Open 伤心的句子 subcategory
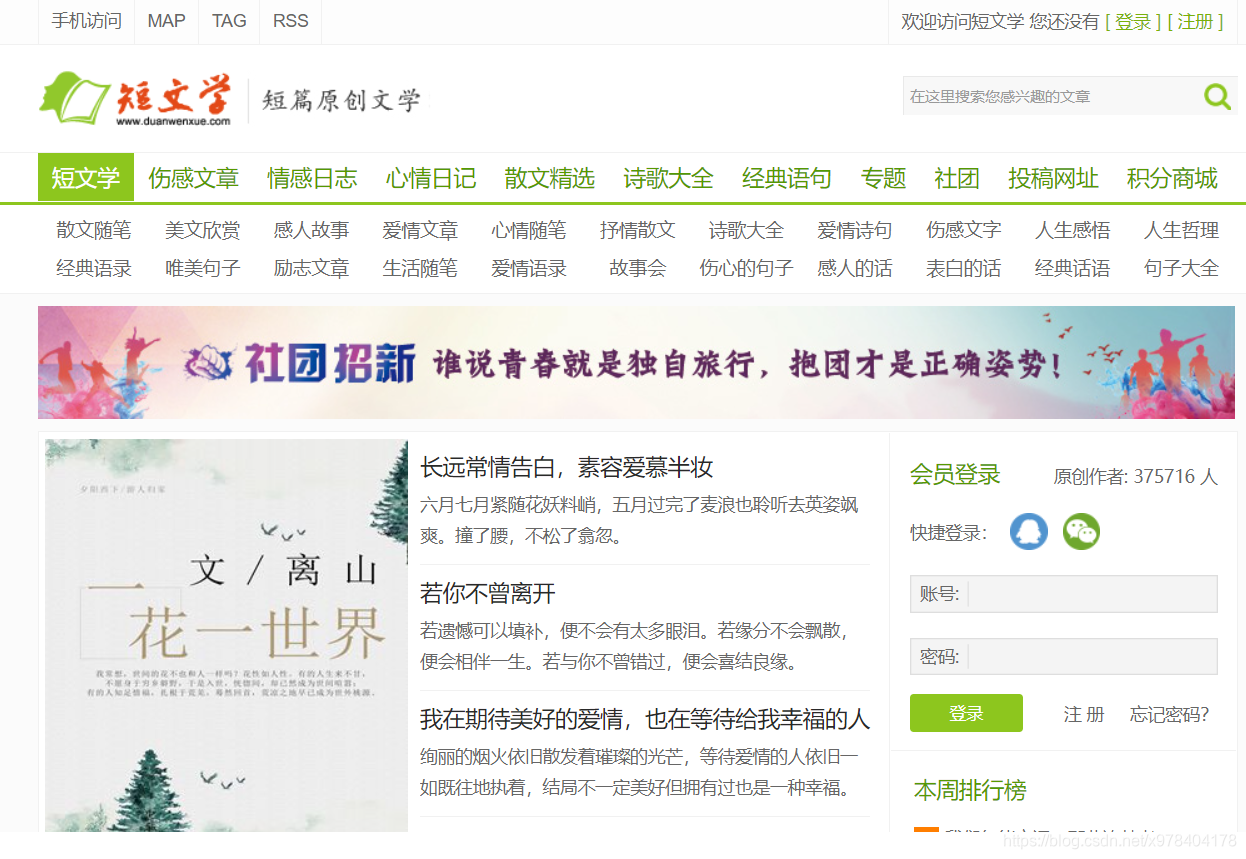 (x=746, y=268)
